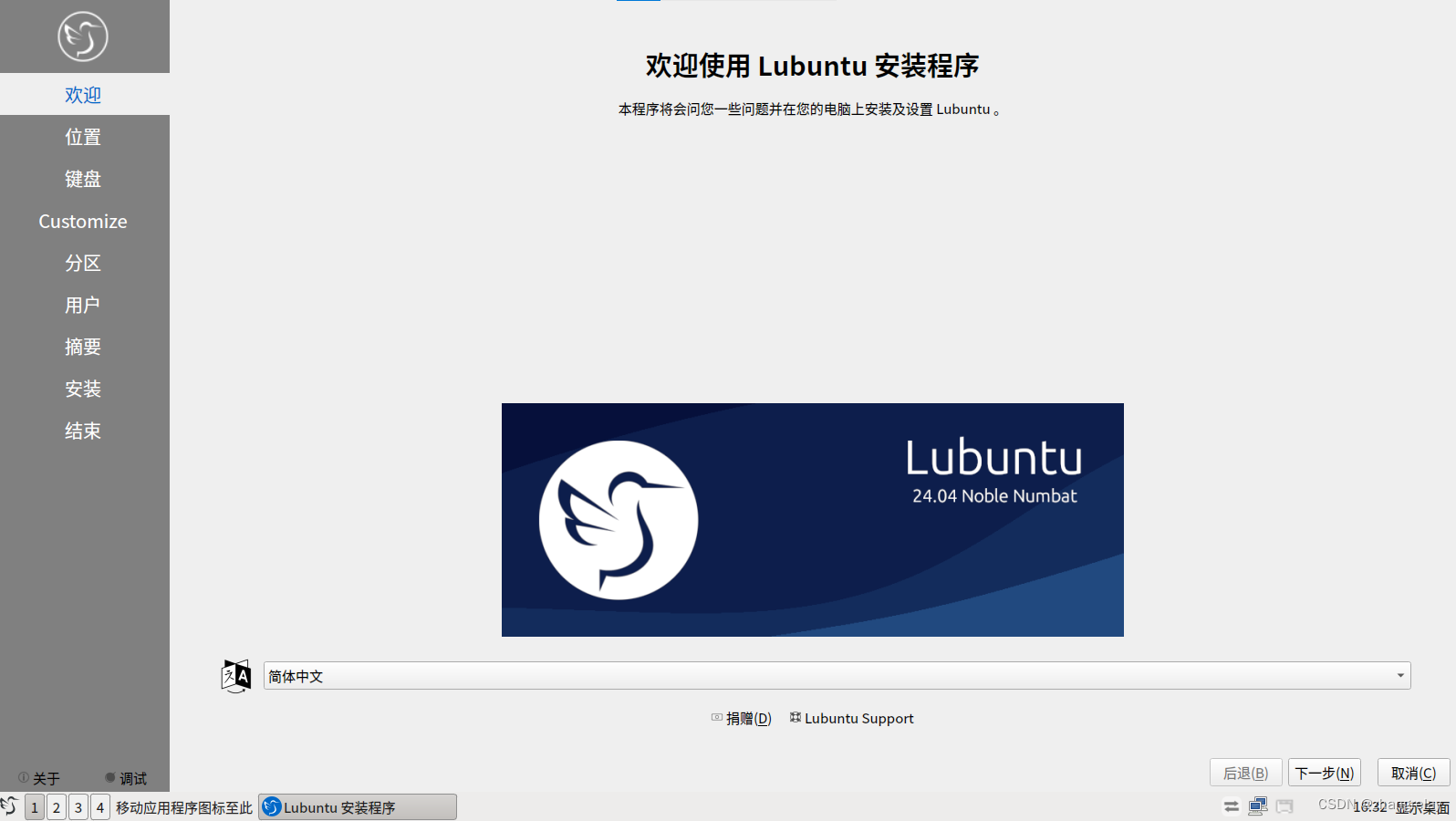Click the dropdown arrow of the language selector
1456x821 pixels.
coord(1400,676)
